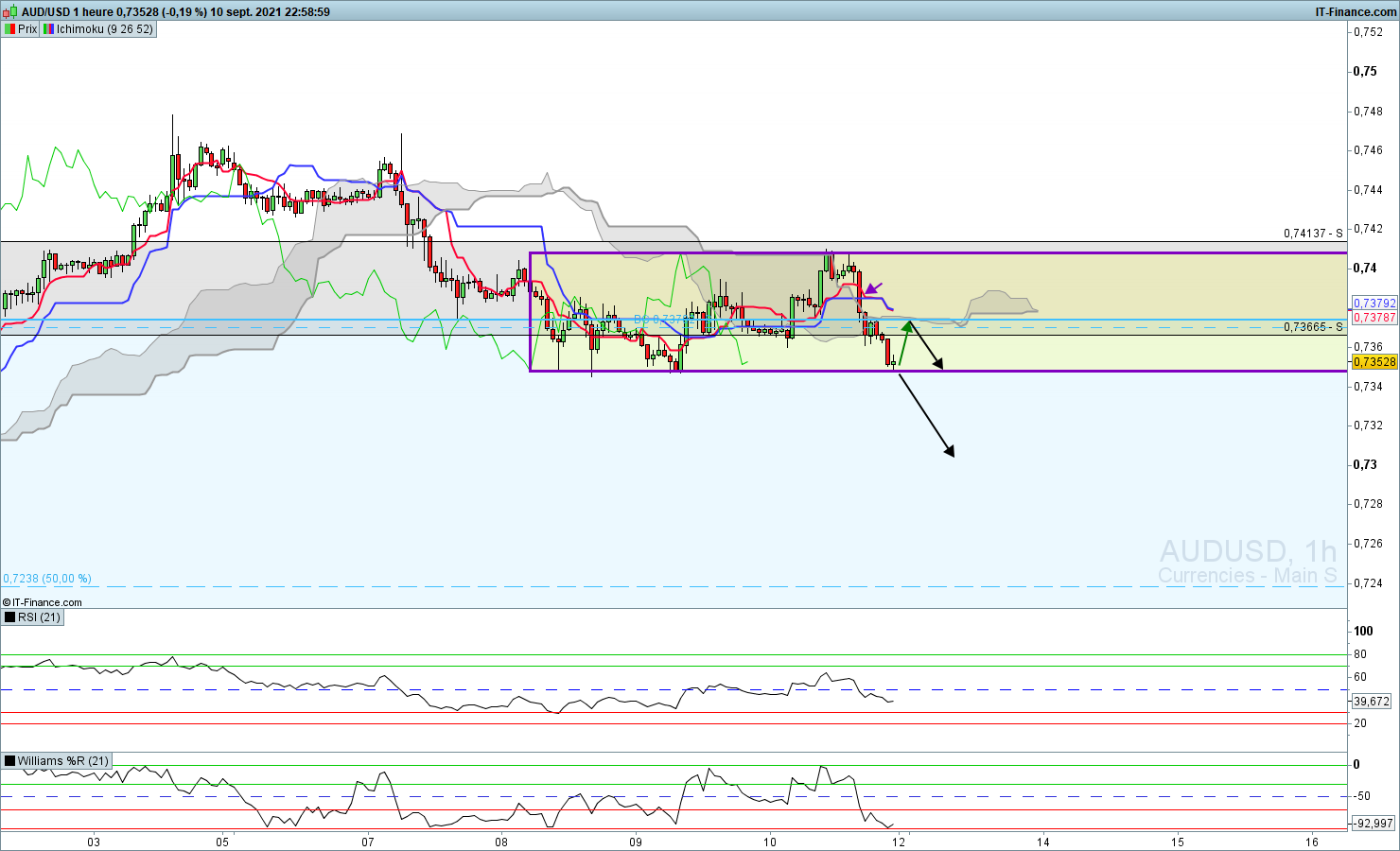This screenshot has width=1400, height=851.
Task: Click the 14 date on time axis
Action: pos(1043,842)
